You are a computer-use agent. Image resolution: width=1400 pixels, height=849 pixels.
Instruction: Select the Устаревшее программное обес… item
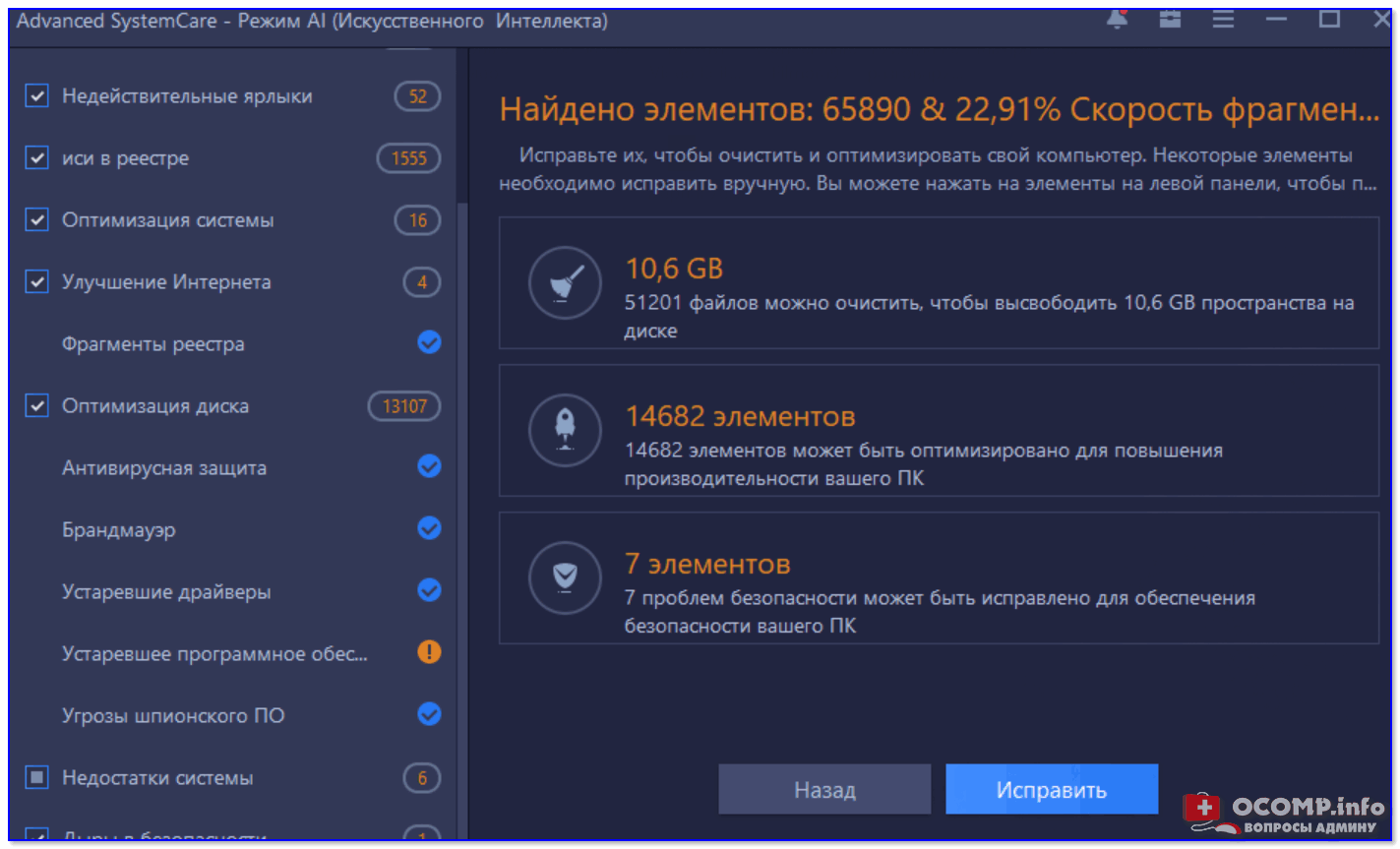[214, 654]
